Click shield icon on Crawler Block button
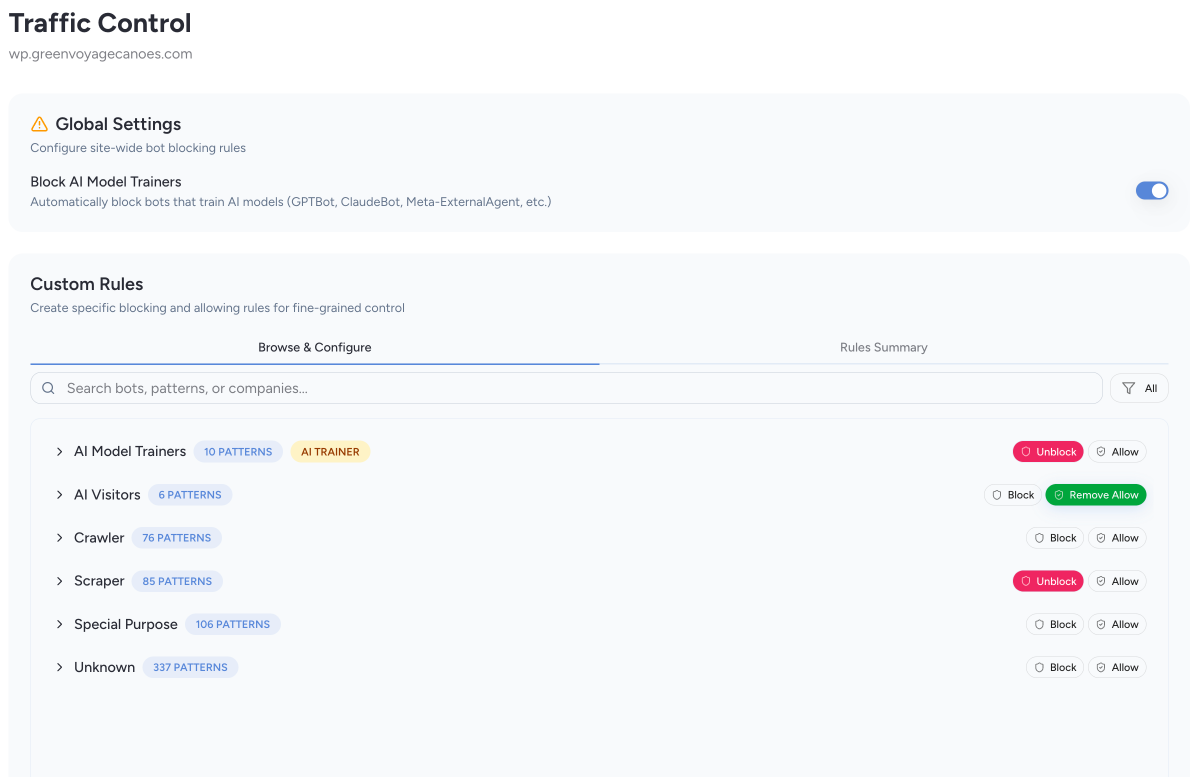The image size is (1204, 777). tap(1040, 538)
